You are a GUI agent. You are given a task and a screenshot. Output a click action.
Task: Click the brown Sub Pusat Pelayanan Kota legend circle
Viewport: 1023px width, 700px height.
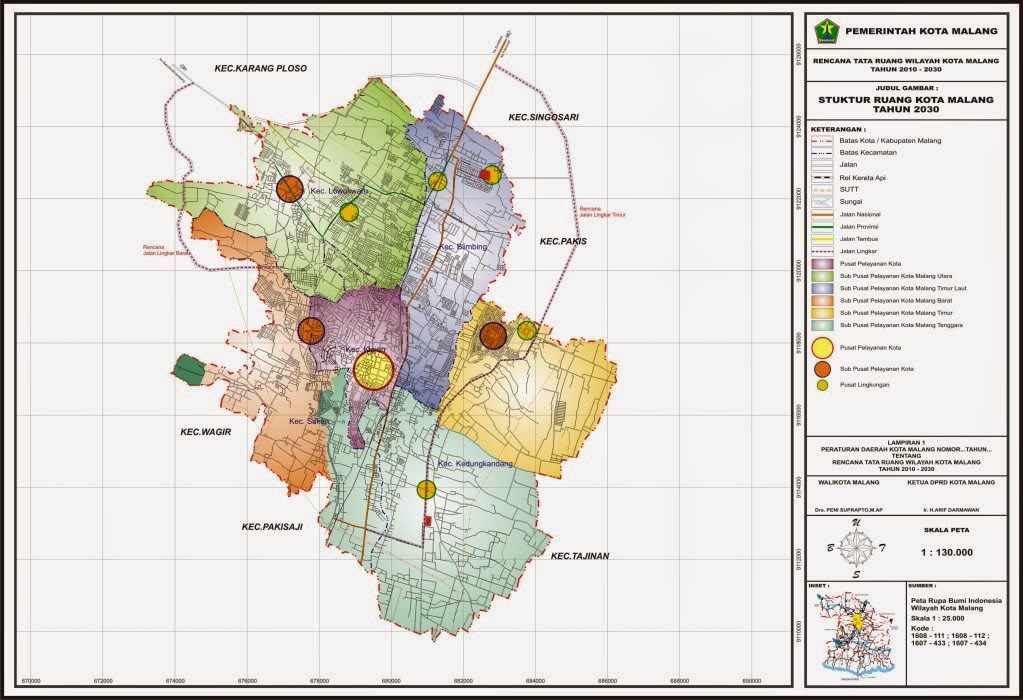(x=823, y=369)
